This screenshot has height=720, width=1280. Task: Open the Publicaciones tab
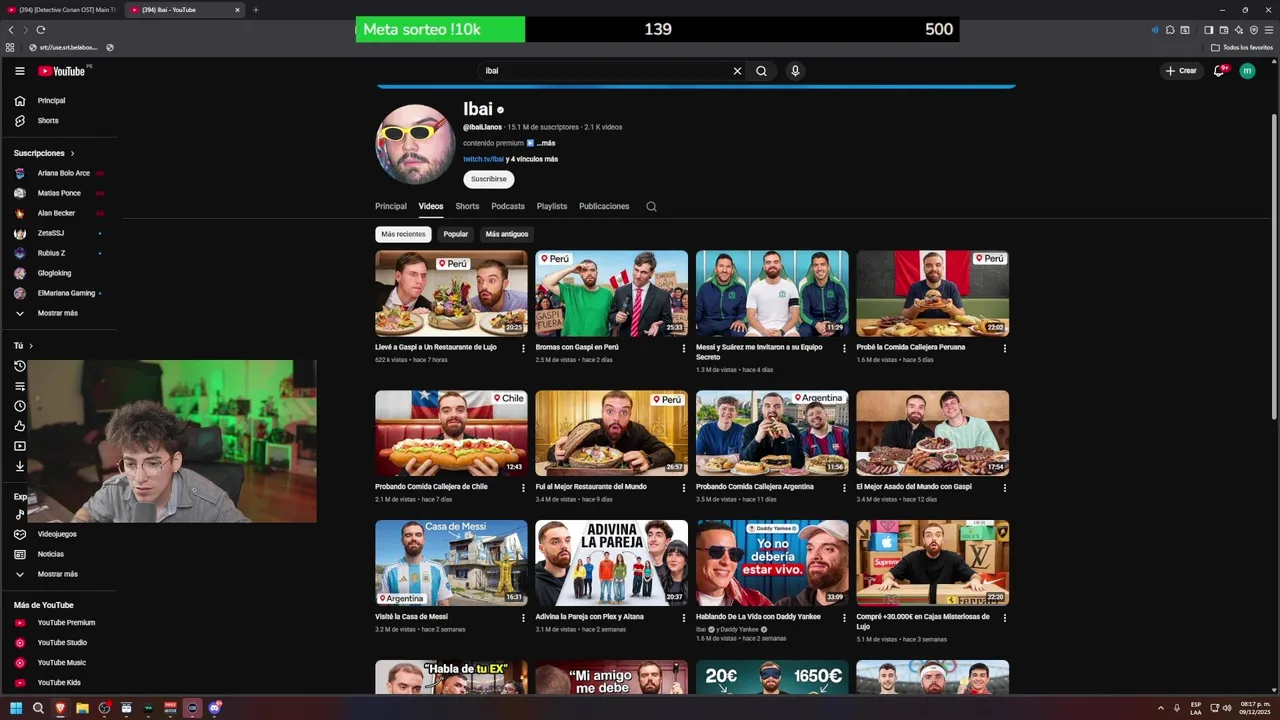point(604,206)
